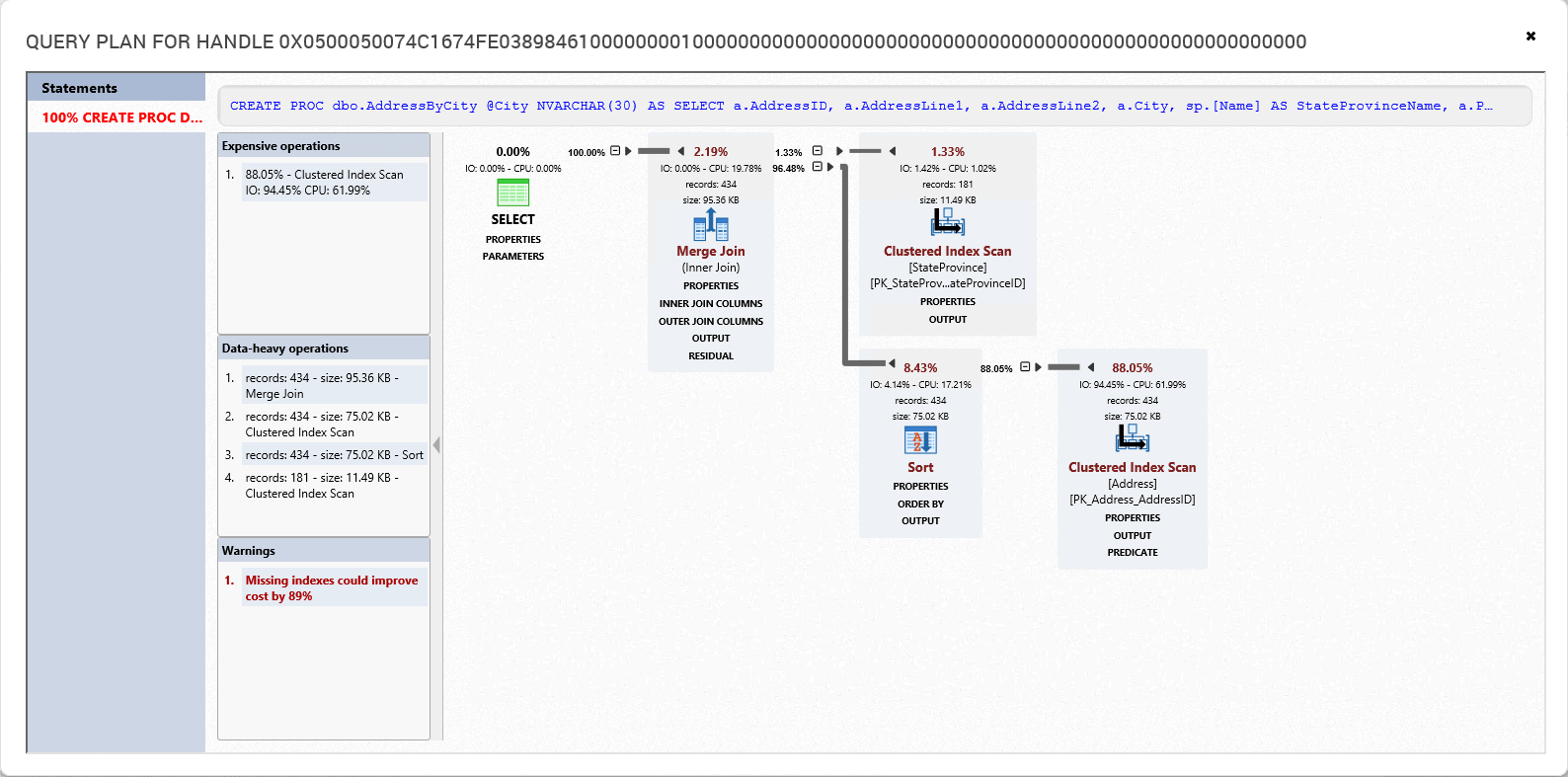Click the 1.33% cost header of StateProvince scan

tap(948, 151)
